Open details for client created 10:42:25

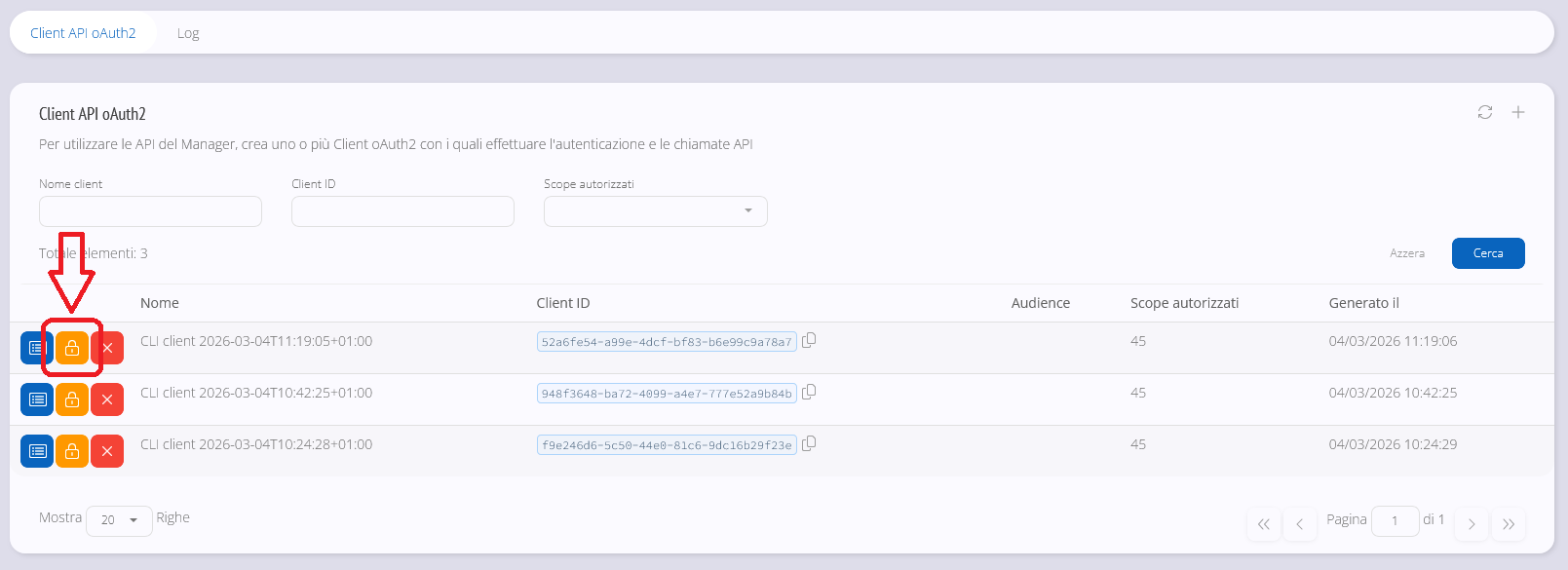pos(37,399)
